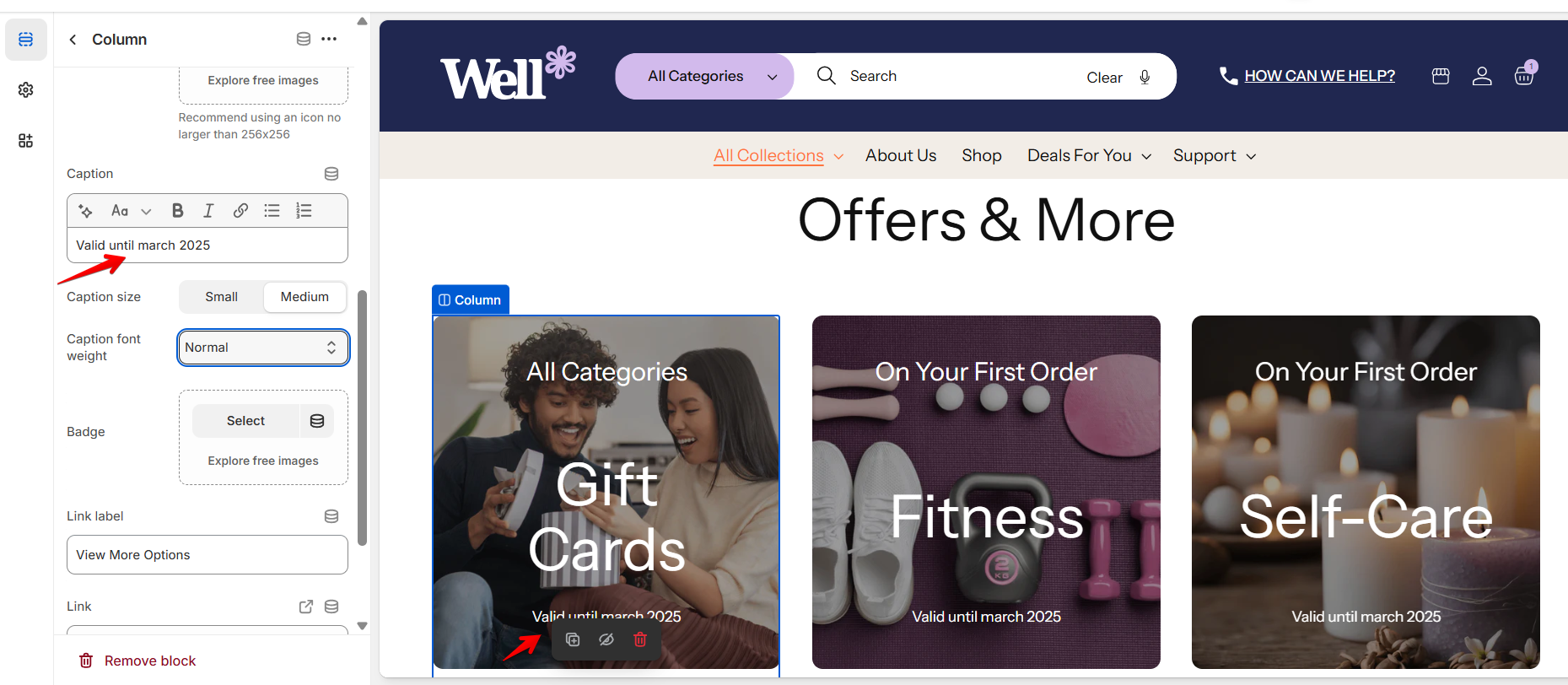Delete the block using red trash icon

click(x=640, y=639)
